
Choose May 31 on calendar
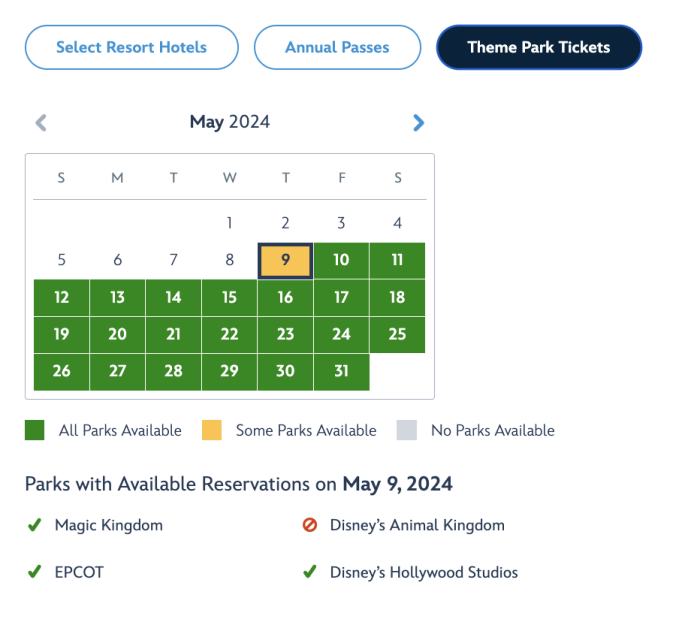(x=341, y=372)
